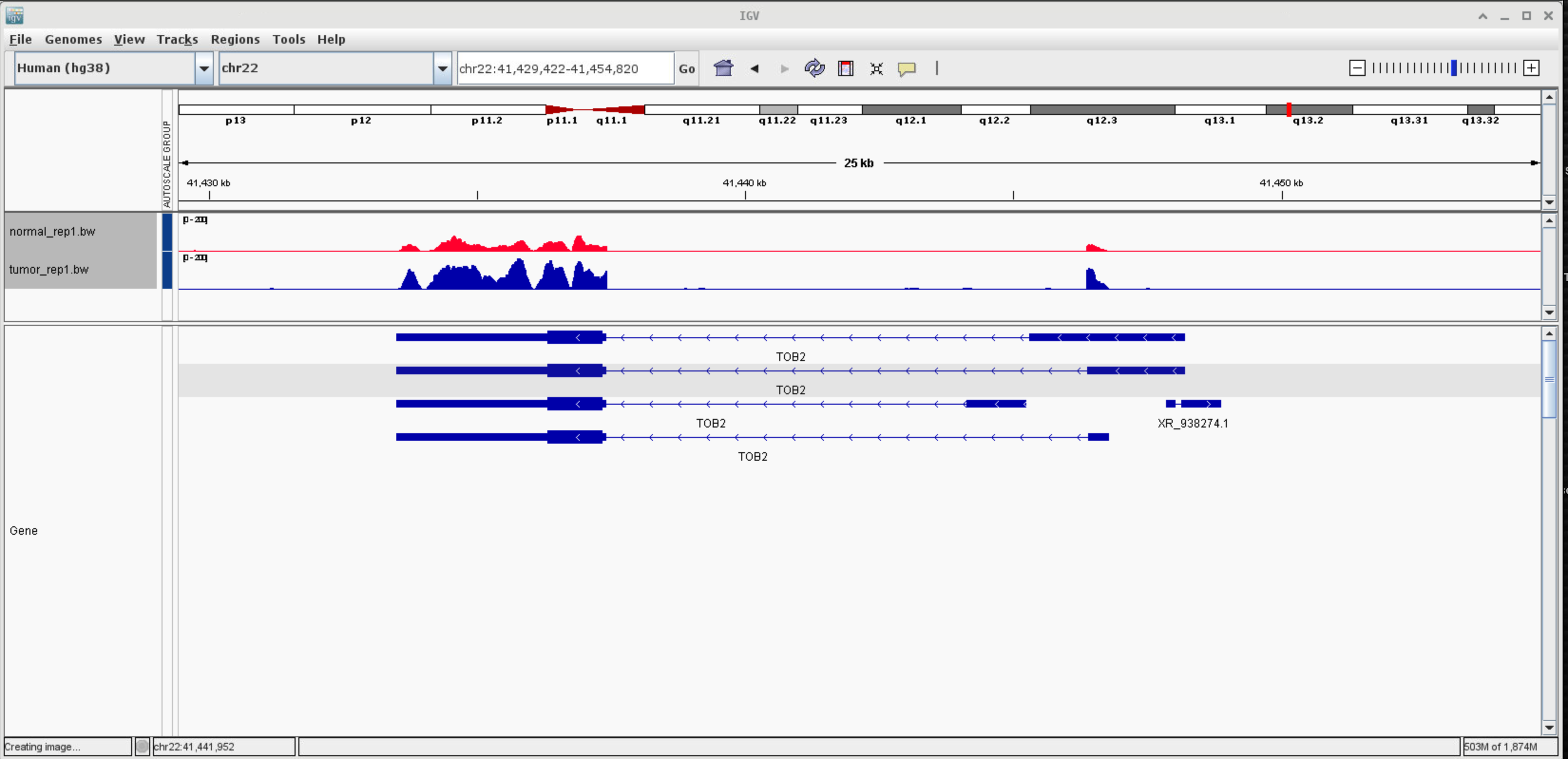Click the blue zoom level slider handle
1568x759 pixels.
click(x=1453, y=68)
